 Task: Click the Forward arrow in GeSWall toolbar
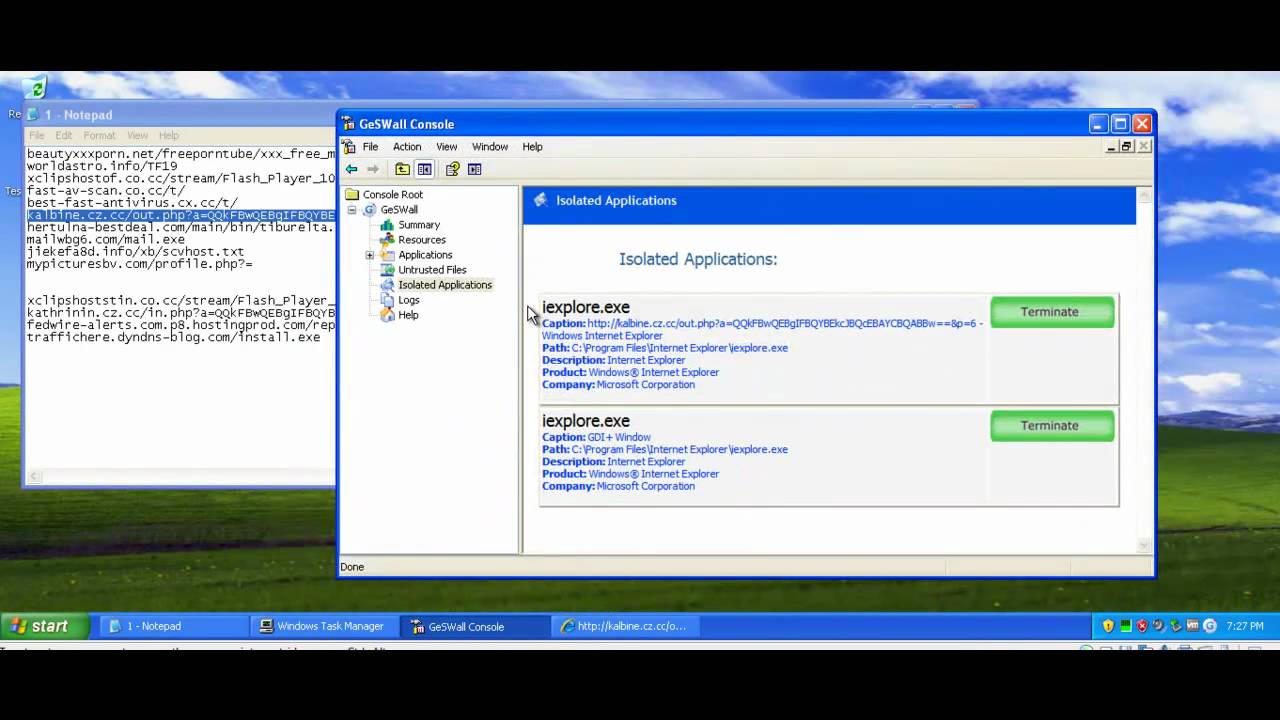[x=373, y=169]
